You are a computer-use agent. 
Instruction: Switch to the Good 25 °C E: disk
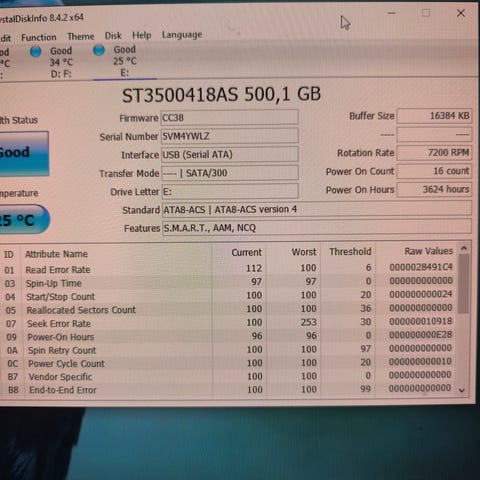[125, 61]
